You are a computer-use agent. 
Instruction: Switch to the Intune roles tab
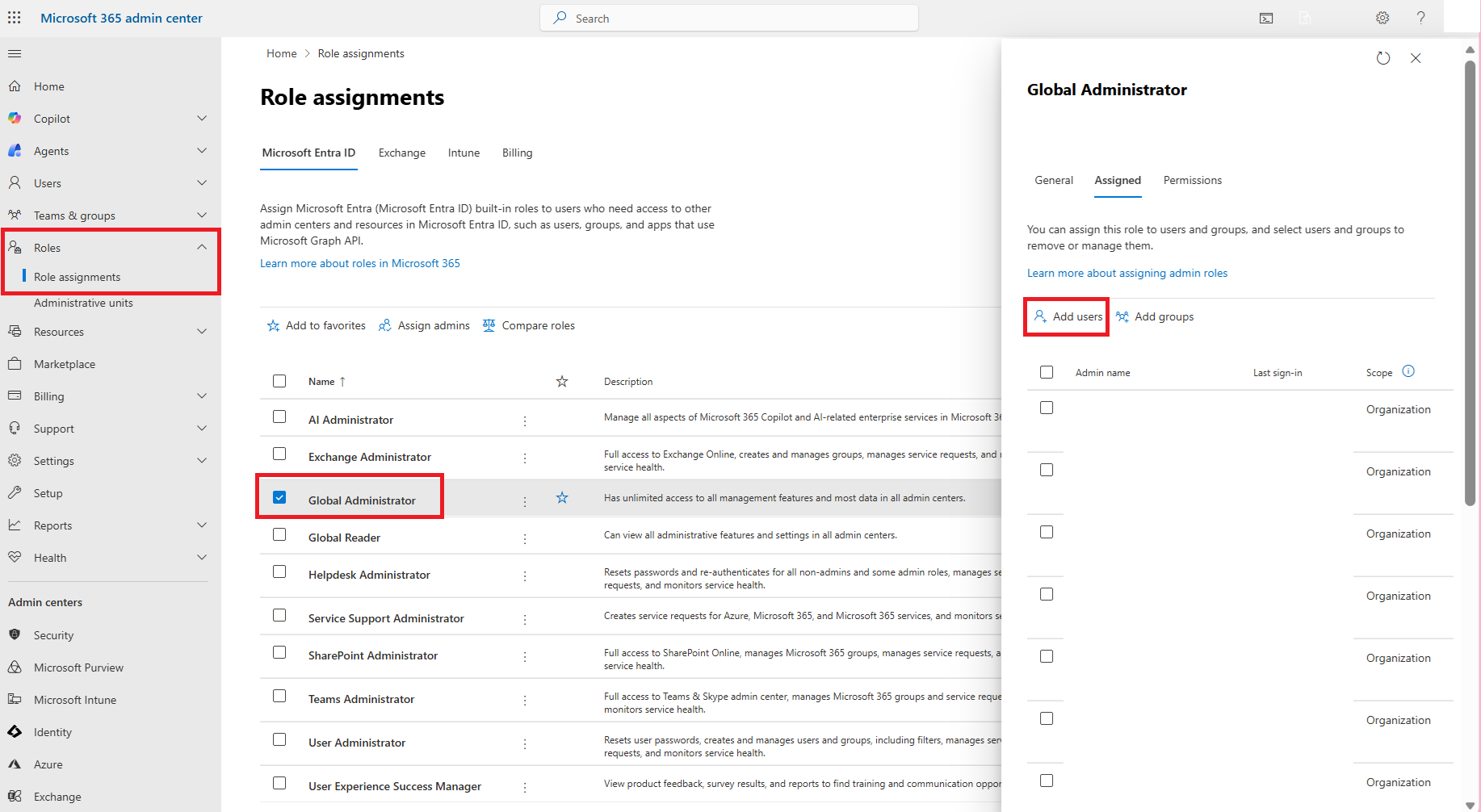[464, 153]
